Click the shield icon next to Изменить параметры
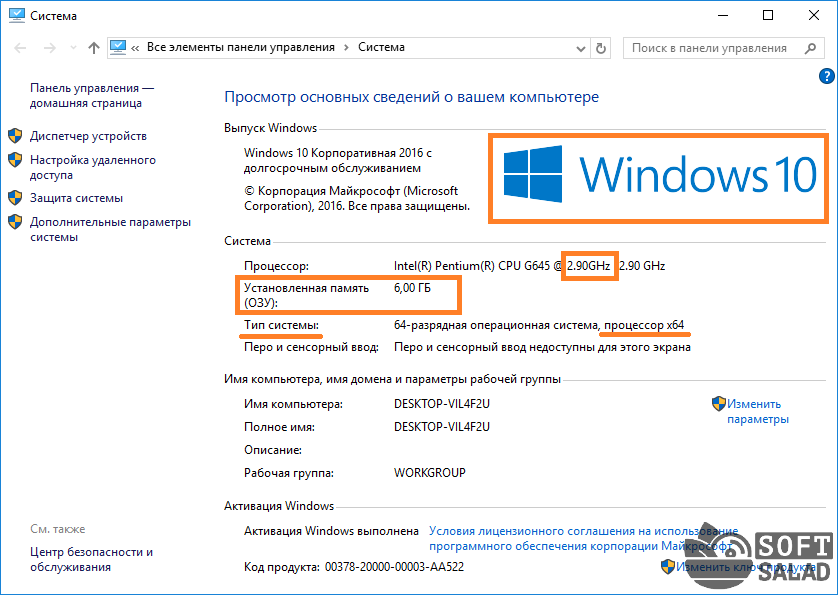The width and height of the screenshot is (838, 595). click(719, 404)
